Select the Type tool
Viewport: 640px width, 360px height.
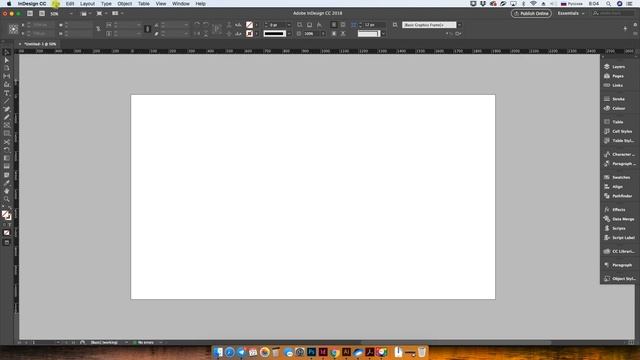pos(7,93)
